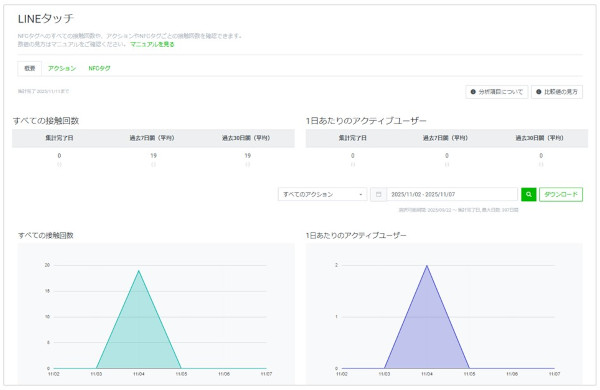
Task: Expand the すべてのアクション dropdown
Action: 323,194
